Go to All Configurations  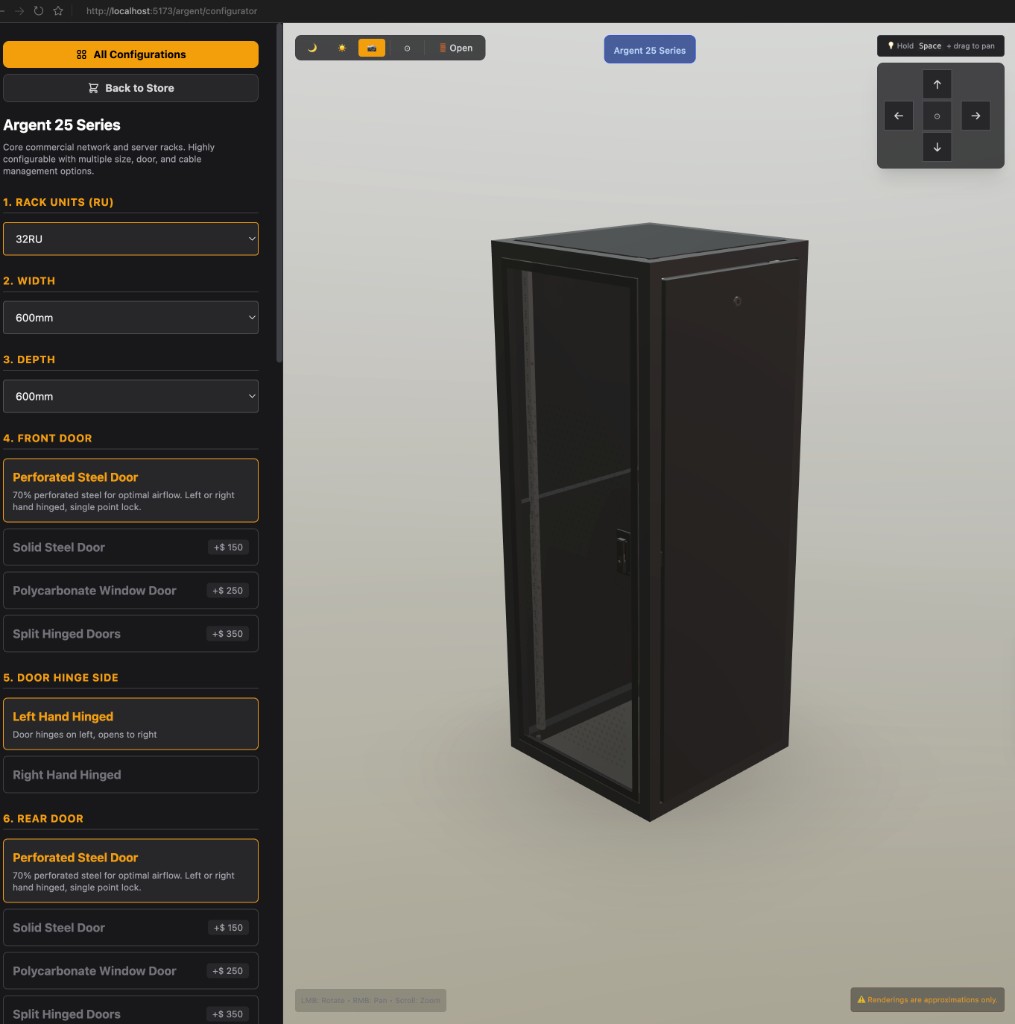coord(130,54)
